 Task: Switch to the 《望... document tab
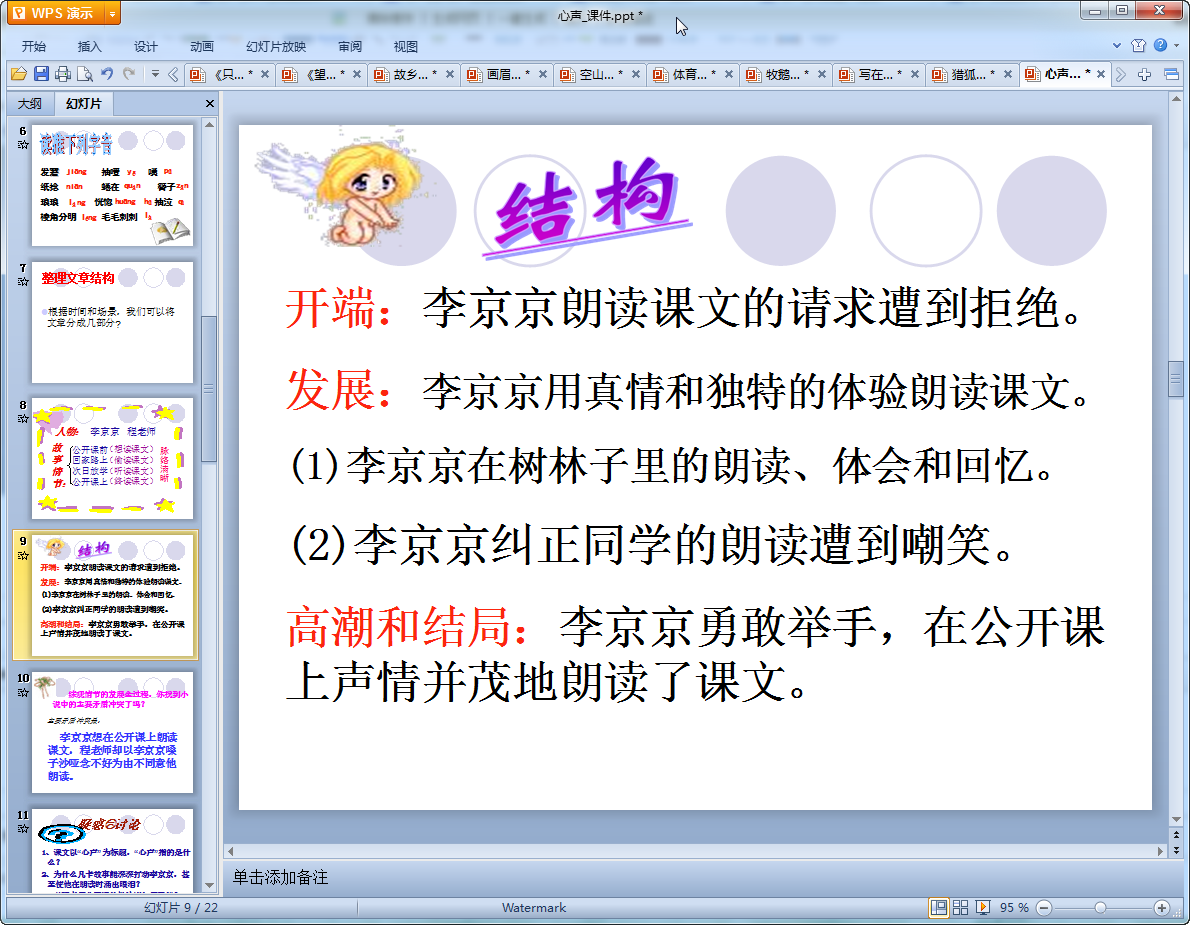tap(323, 74)
